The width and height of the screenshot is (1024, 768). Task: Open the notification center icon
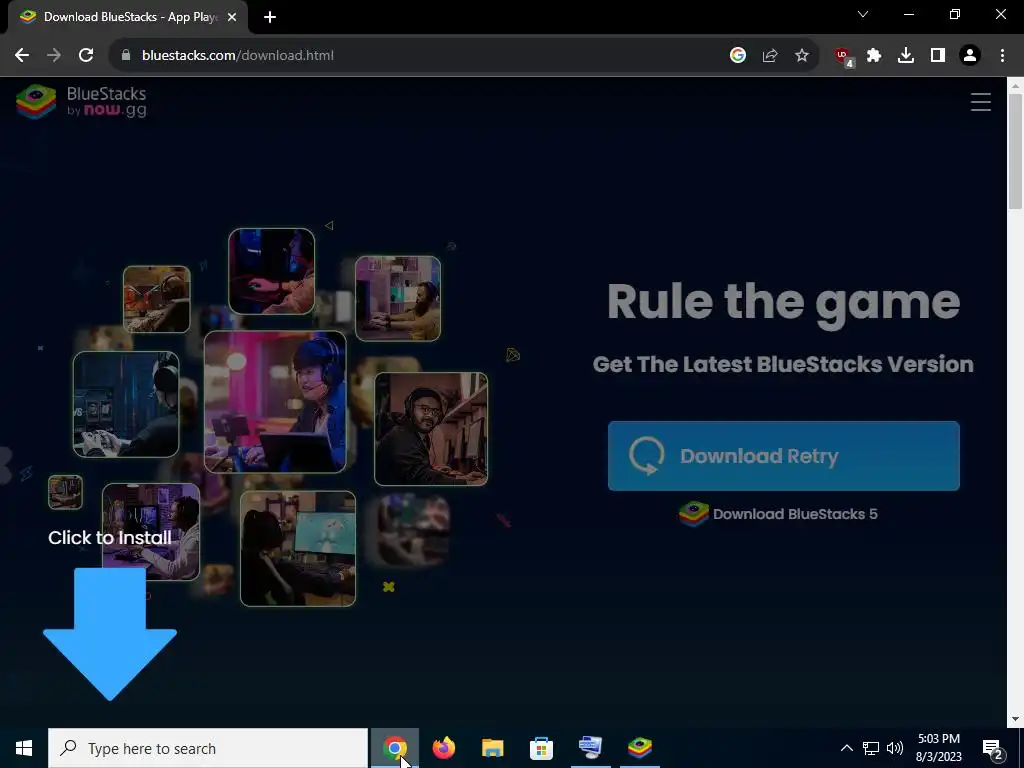tap(993, 748)
